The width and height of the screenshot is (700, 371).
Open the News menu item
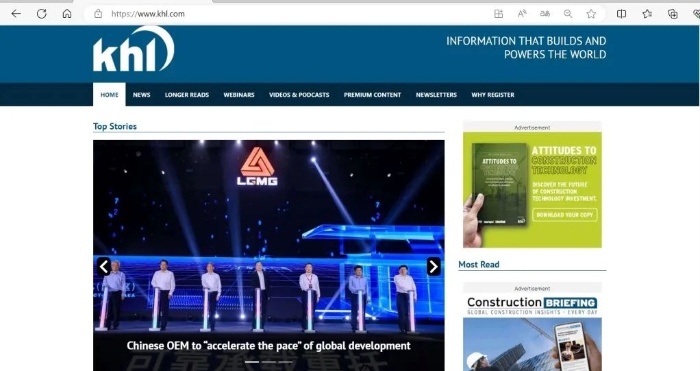[x=142, y=95]
